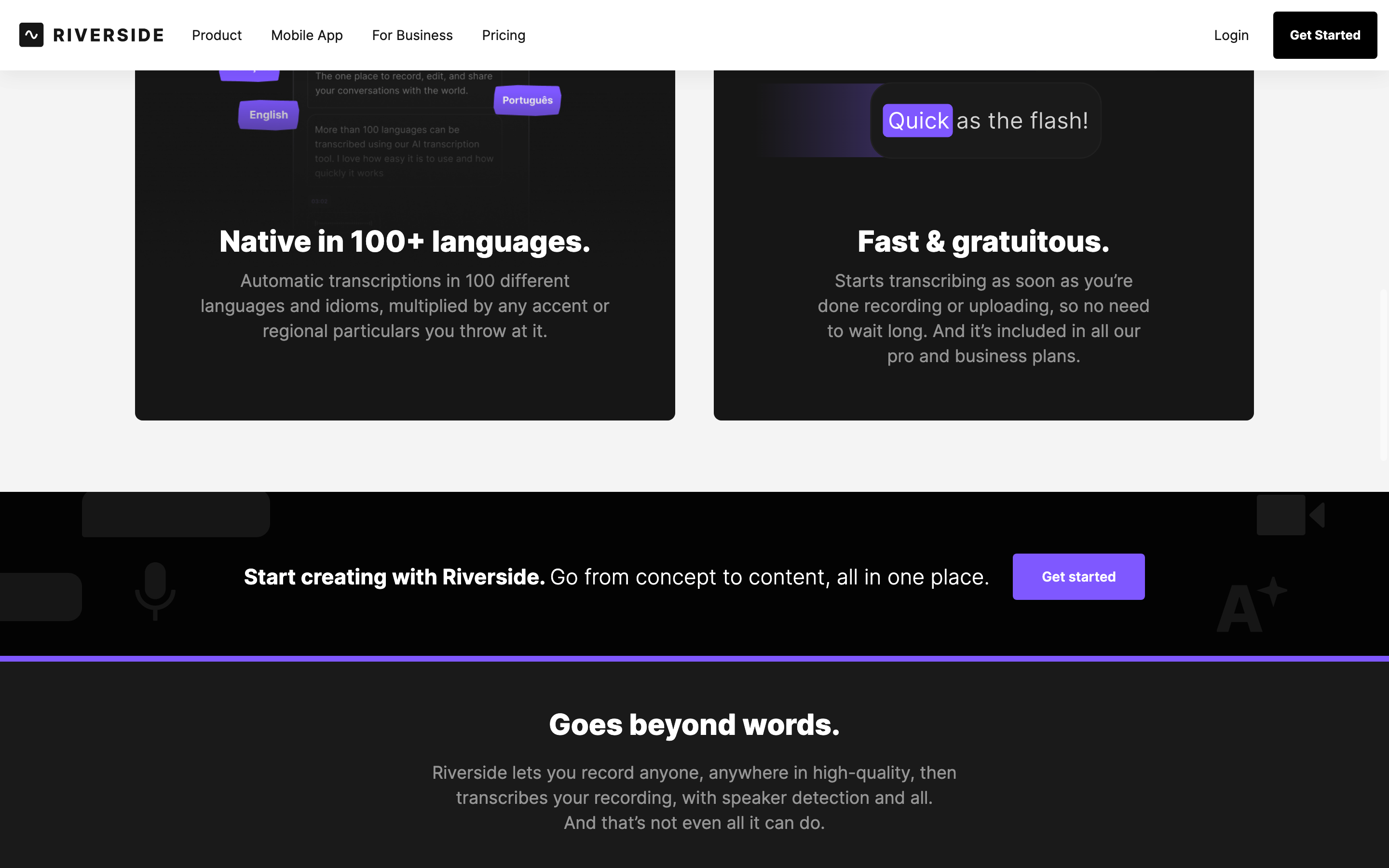Go to the Pricing page
1389x868 pixels.
click(x=504, y=35)
